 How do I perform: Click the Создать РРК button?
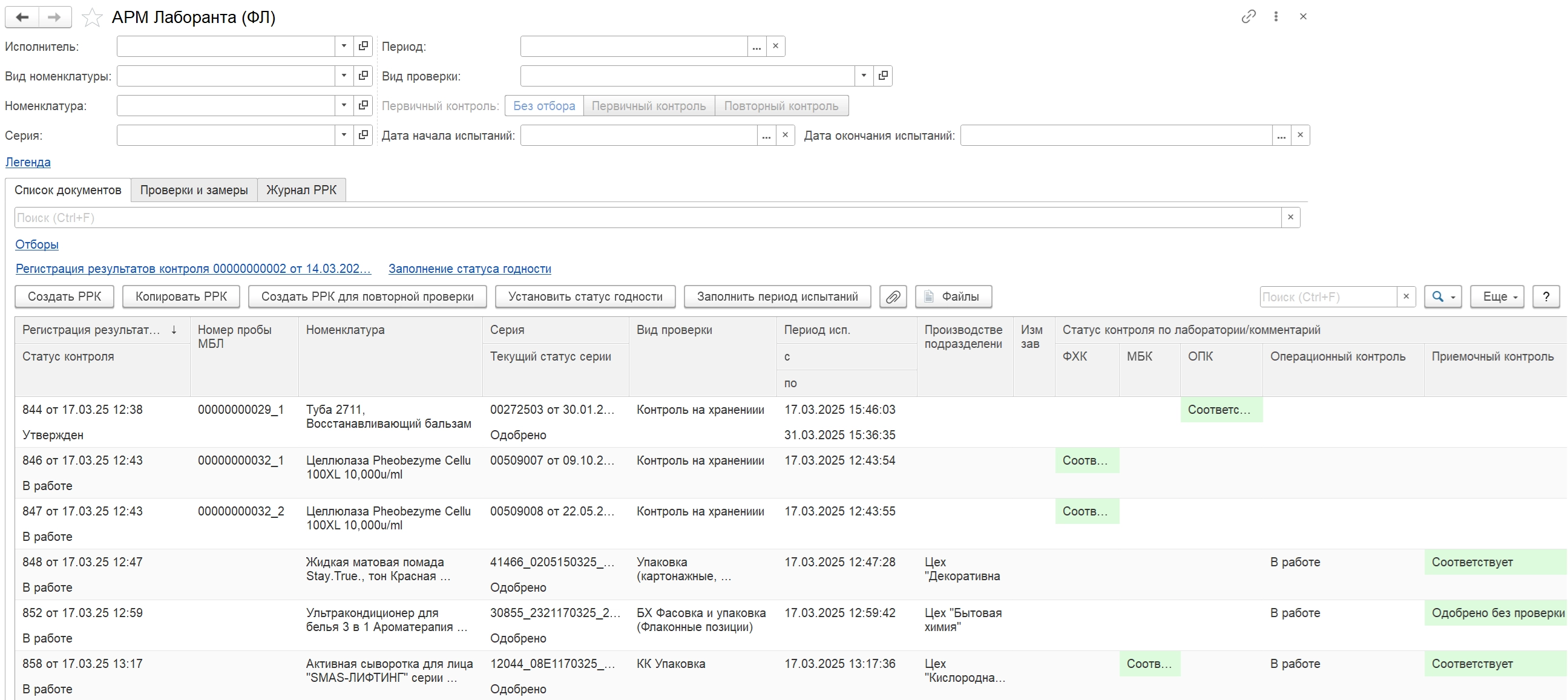pyautogui.click(x=65, y=296)
